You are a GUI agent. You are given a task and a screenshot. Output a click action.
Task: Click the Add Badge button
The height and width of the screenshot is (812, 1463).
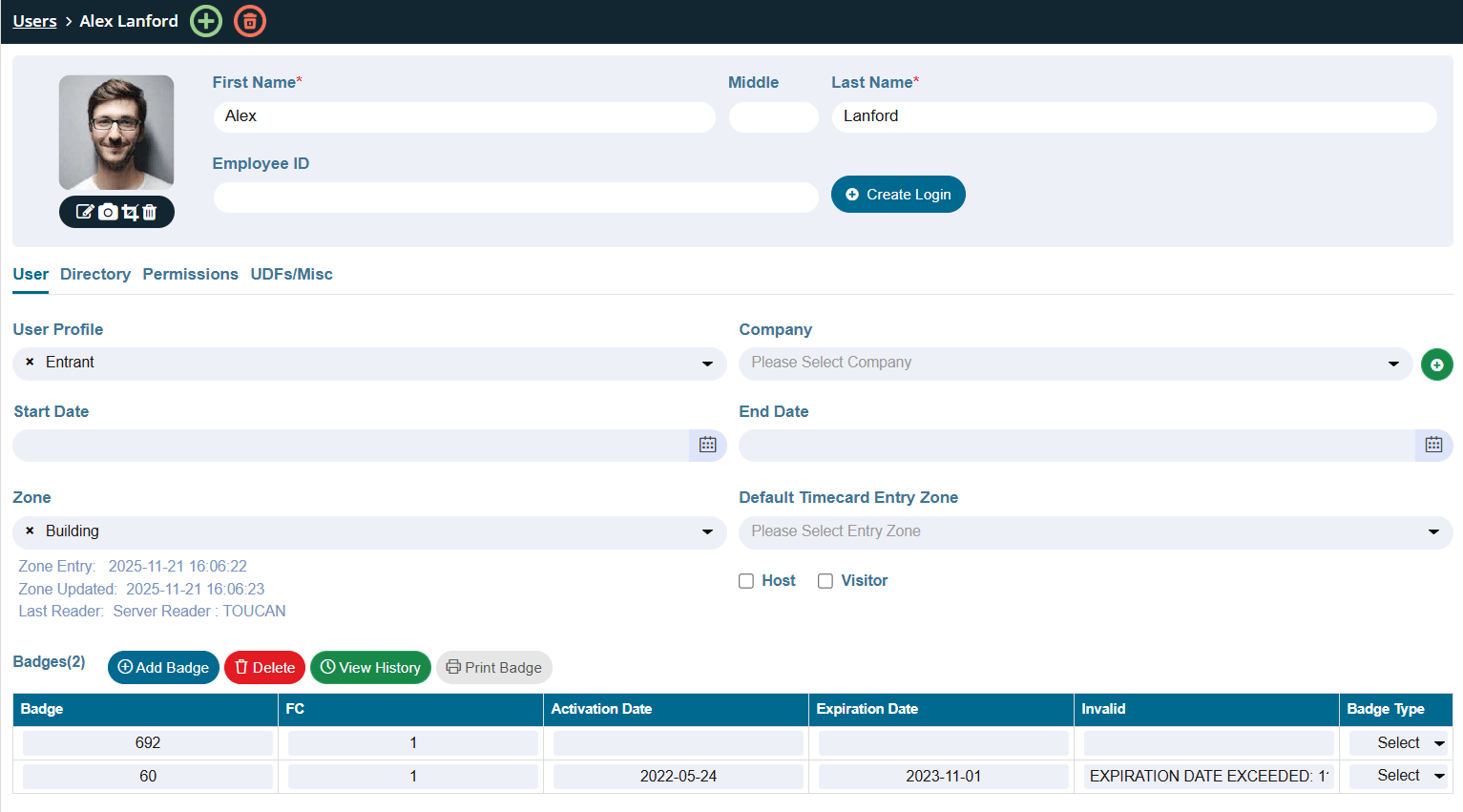pyautogui.click(x=163, y=668)
